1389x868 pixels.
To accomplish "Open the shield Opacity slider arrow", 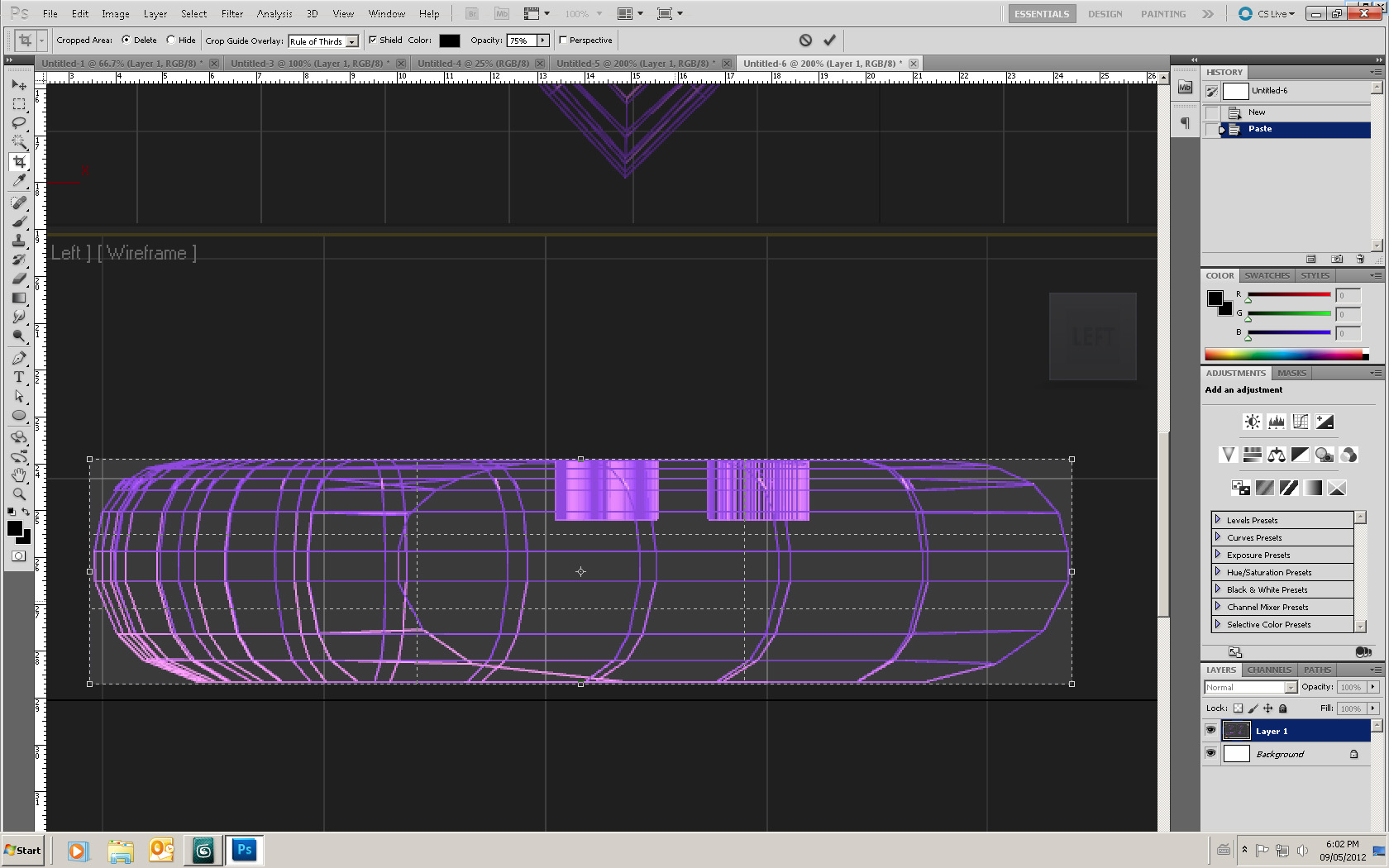I will click(543, 41).
